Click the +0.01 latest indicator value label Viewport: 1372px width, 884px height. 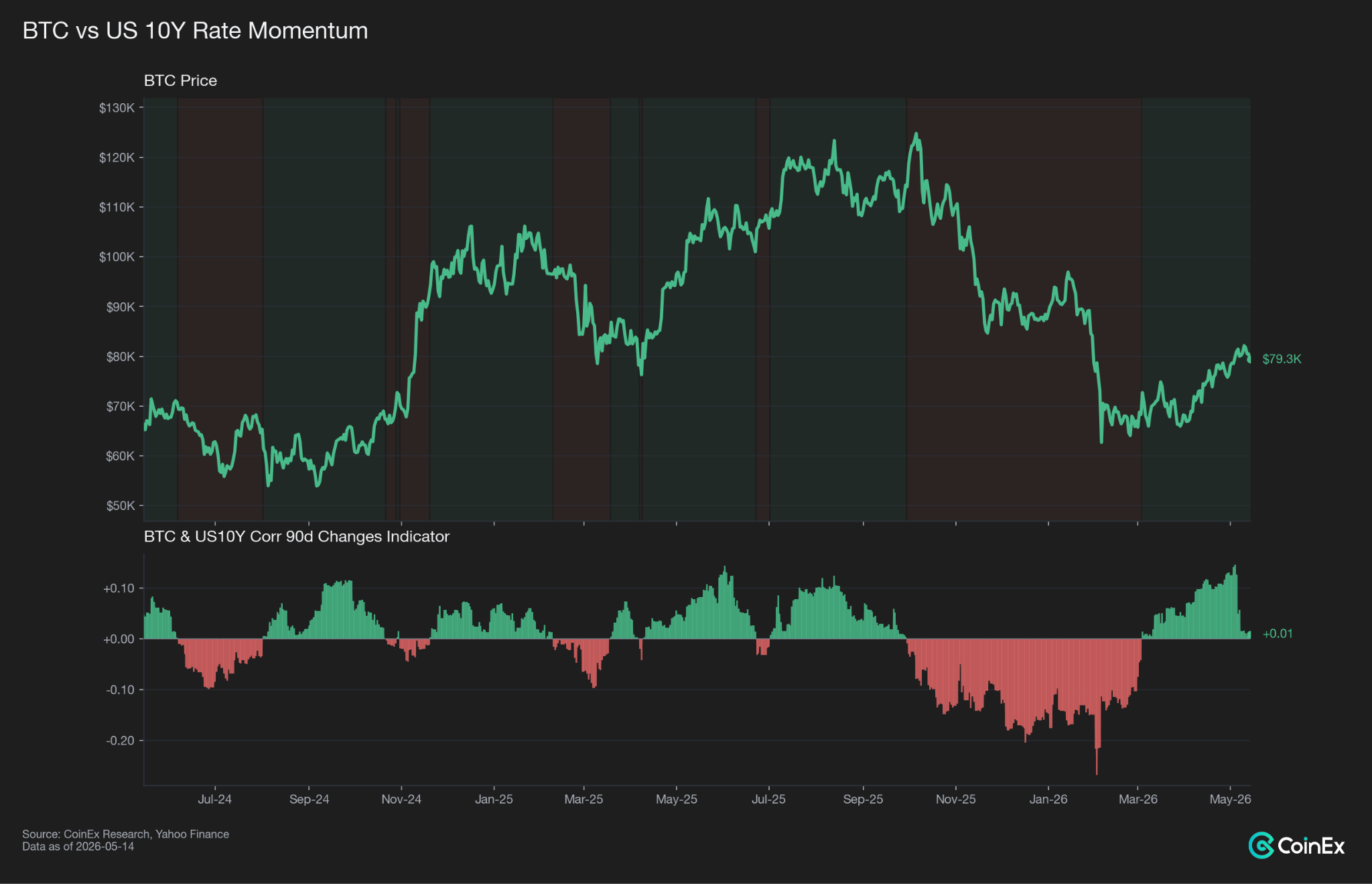coord(1278,633)
